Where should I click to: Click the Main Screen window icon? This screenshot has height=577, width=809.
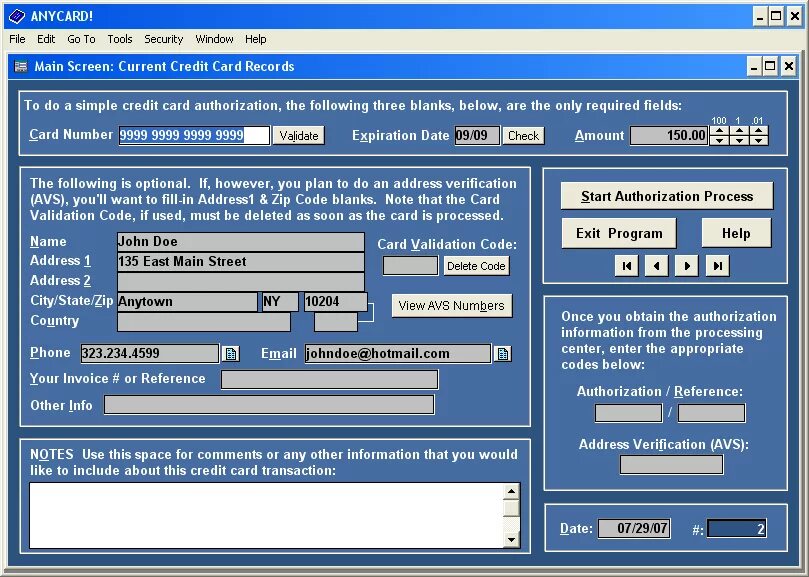(x=21, y=67)
